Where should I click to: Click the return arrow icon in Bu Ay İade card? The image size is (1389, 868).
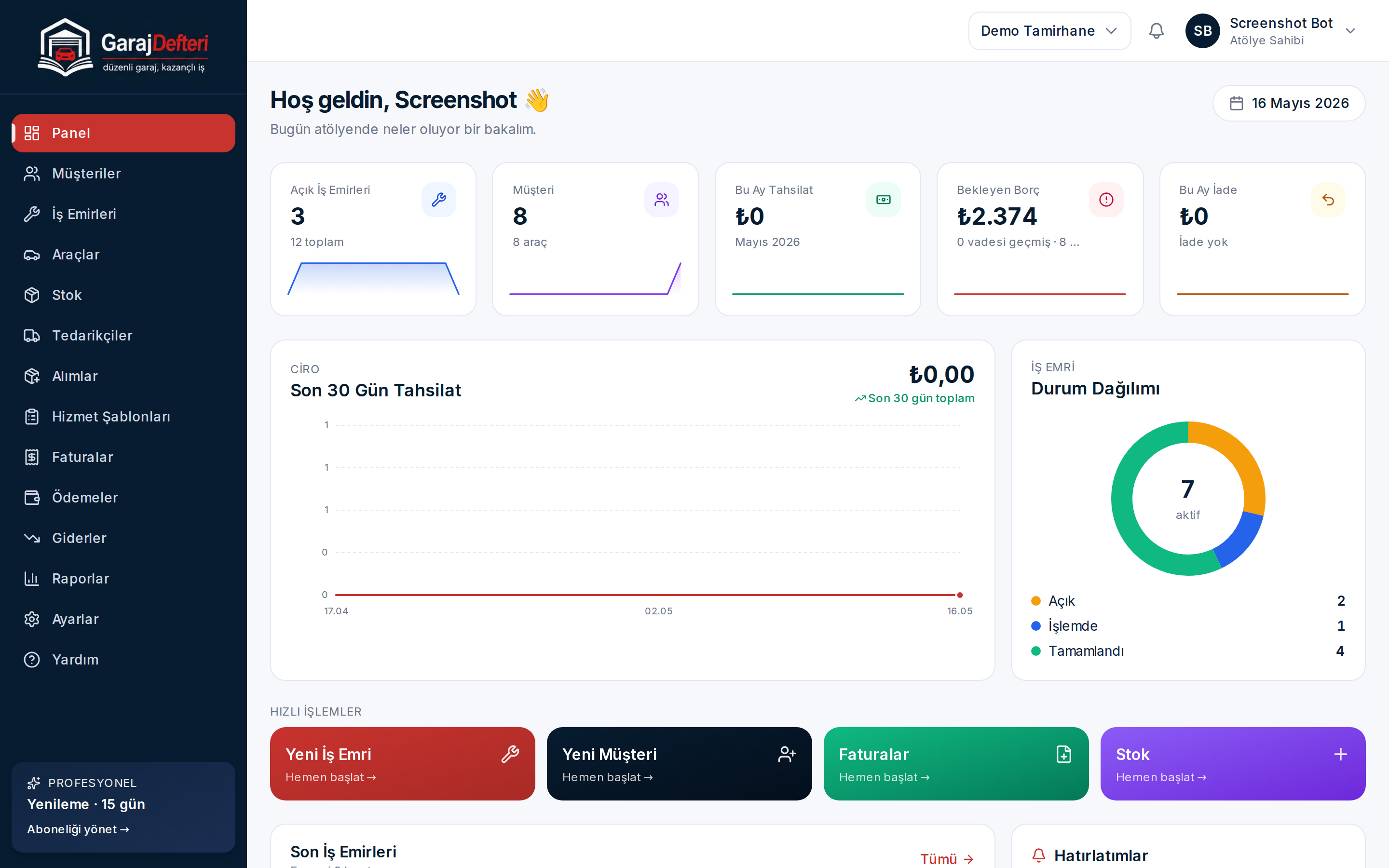point(1328,200)
